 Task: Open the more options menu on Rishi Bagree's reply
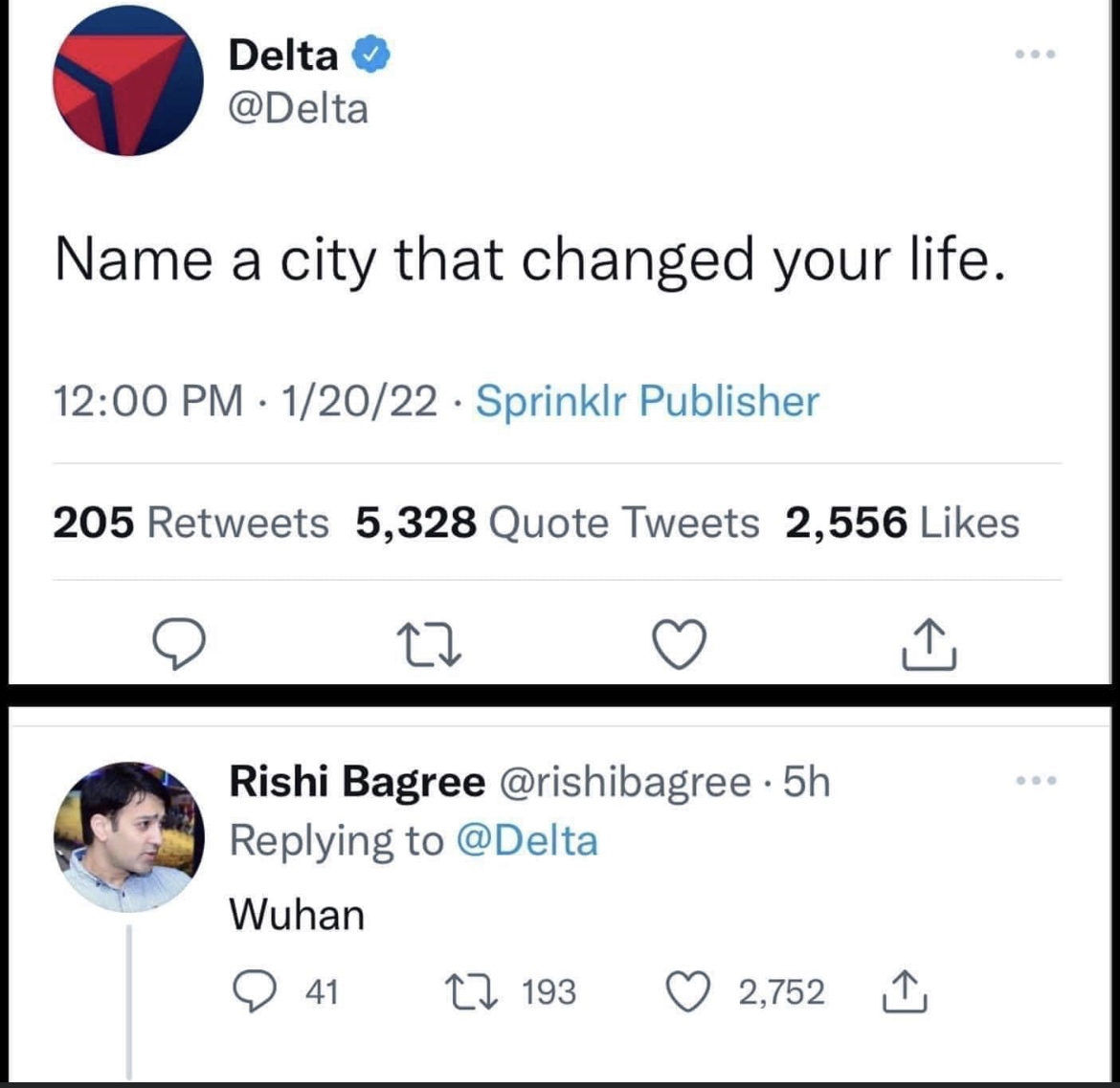click(1035, 781)
